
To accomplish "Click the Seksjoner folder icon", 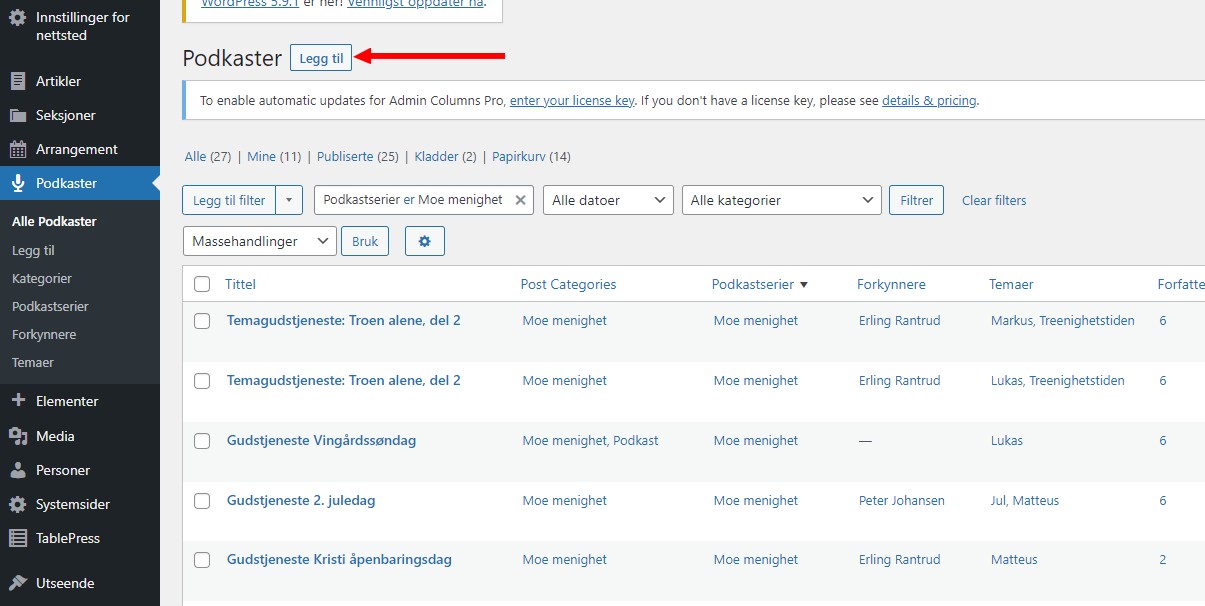I will [18, 115].
